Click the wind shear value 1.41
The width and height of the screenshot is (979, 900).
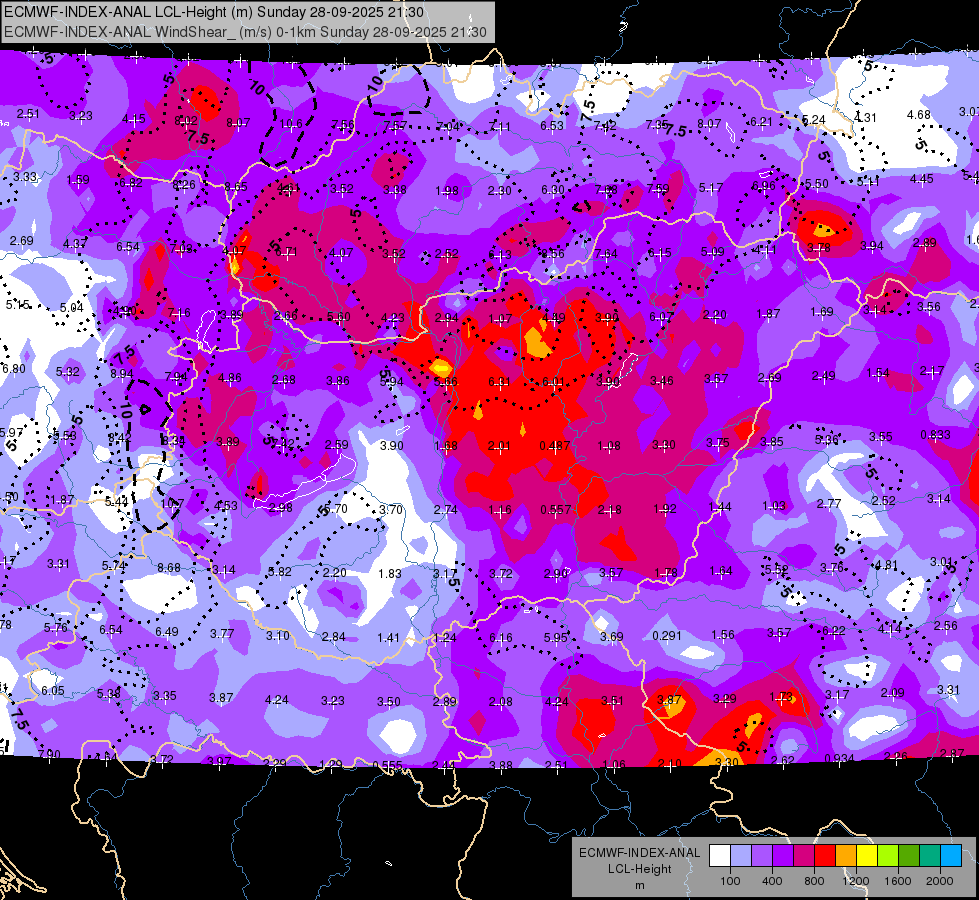point(388,638)
